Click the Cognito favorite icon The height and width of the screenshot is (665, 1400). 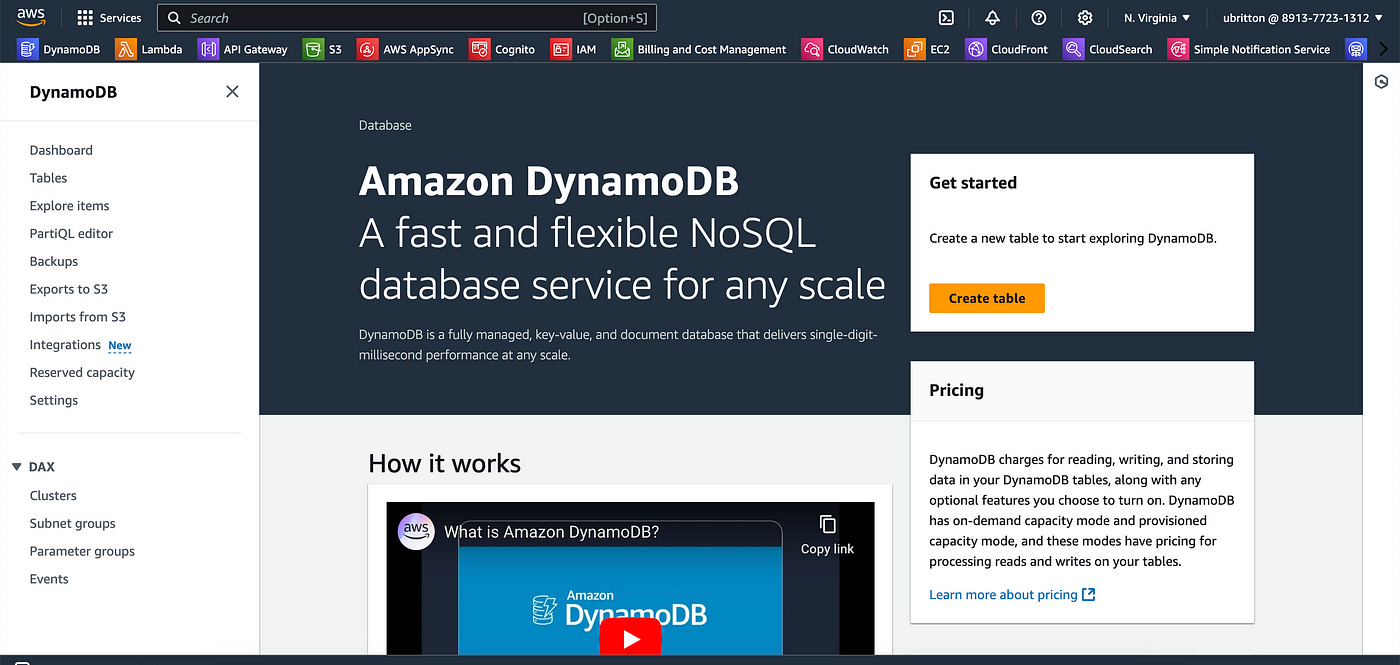480,49
